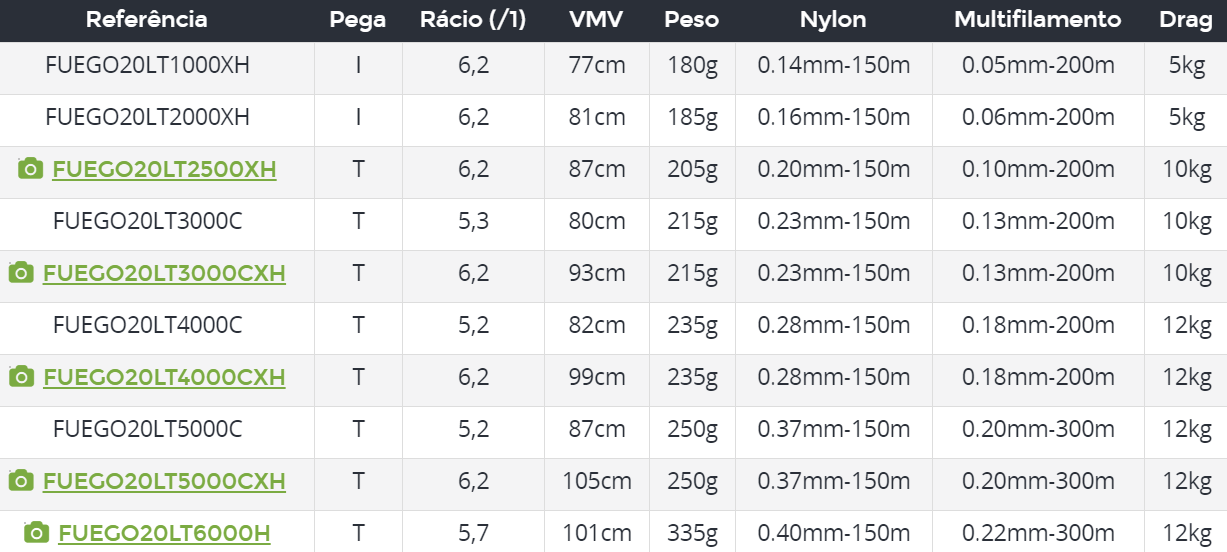The image size is (1227, 552).
Task: Select the 0.40mm-150m nylon cell
Action: pyautogui.click(x=833, y=534)
